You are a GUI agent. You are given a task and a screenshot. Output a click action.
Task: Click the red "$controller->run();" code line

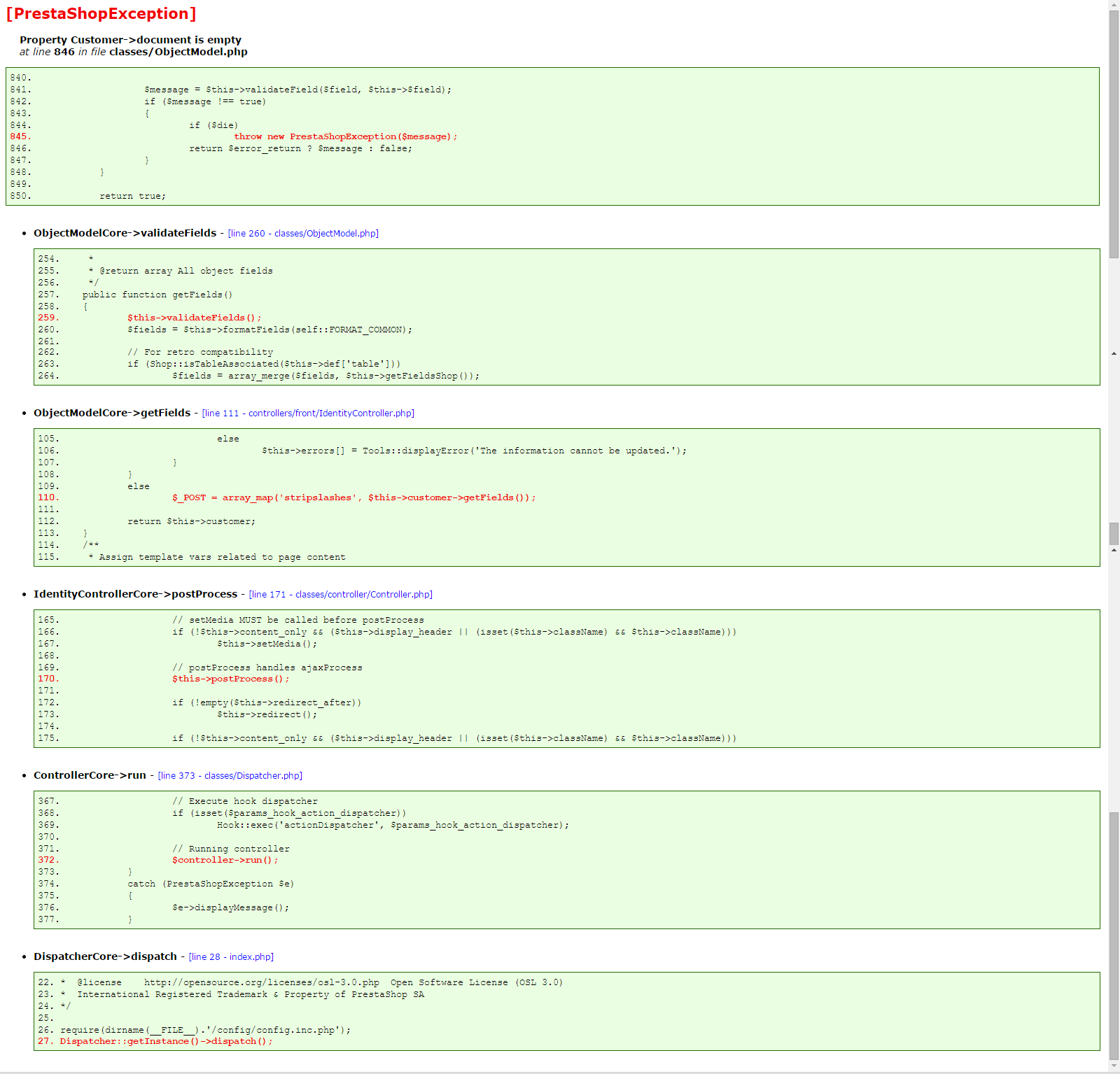pos(225,861)
